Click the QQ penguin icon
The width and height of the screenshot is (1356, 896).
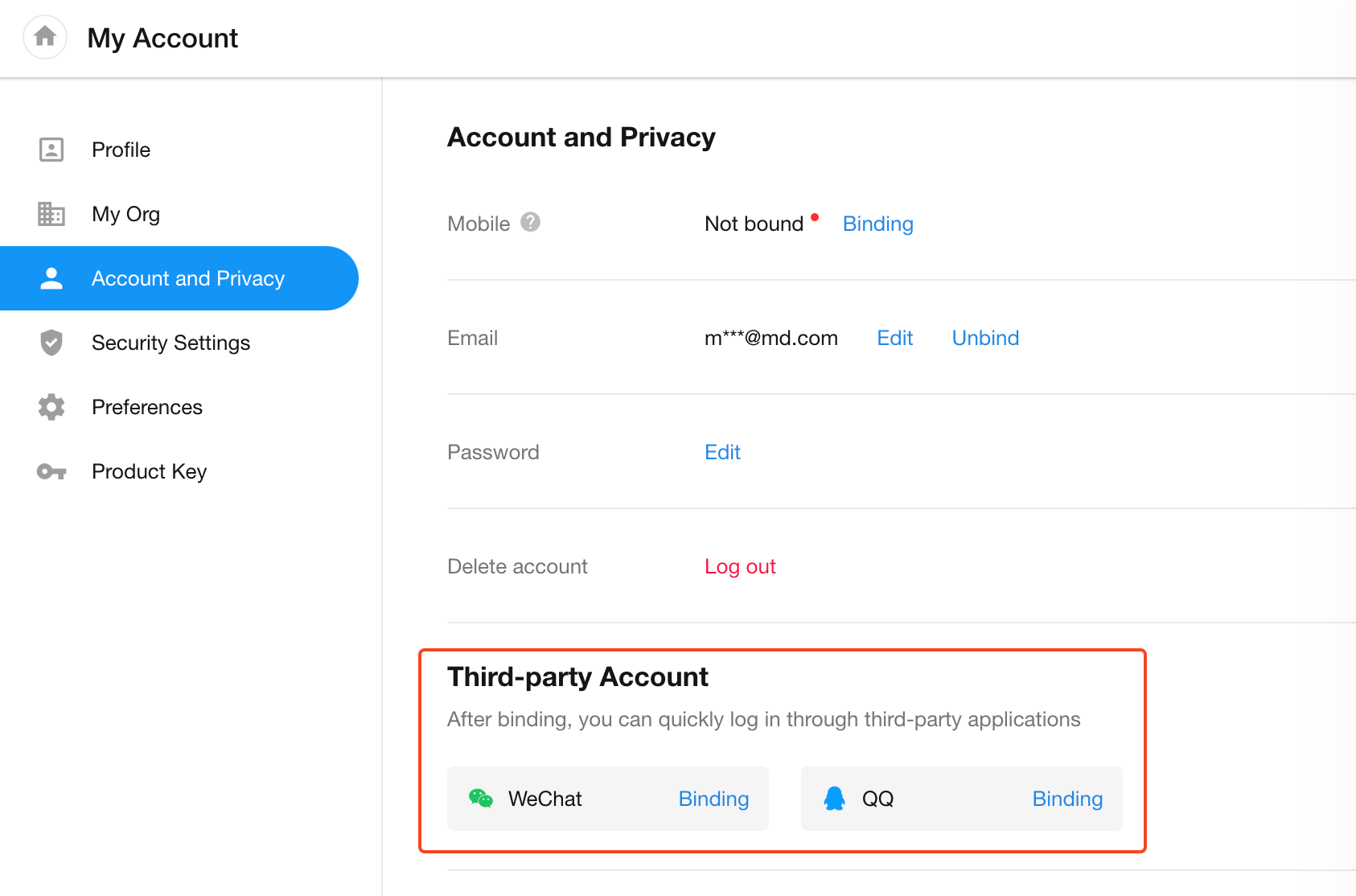click(x=835, y=798)
